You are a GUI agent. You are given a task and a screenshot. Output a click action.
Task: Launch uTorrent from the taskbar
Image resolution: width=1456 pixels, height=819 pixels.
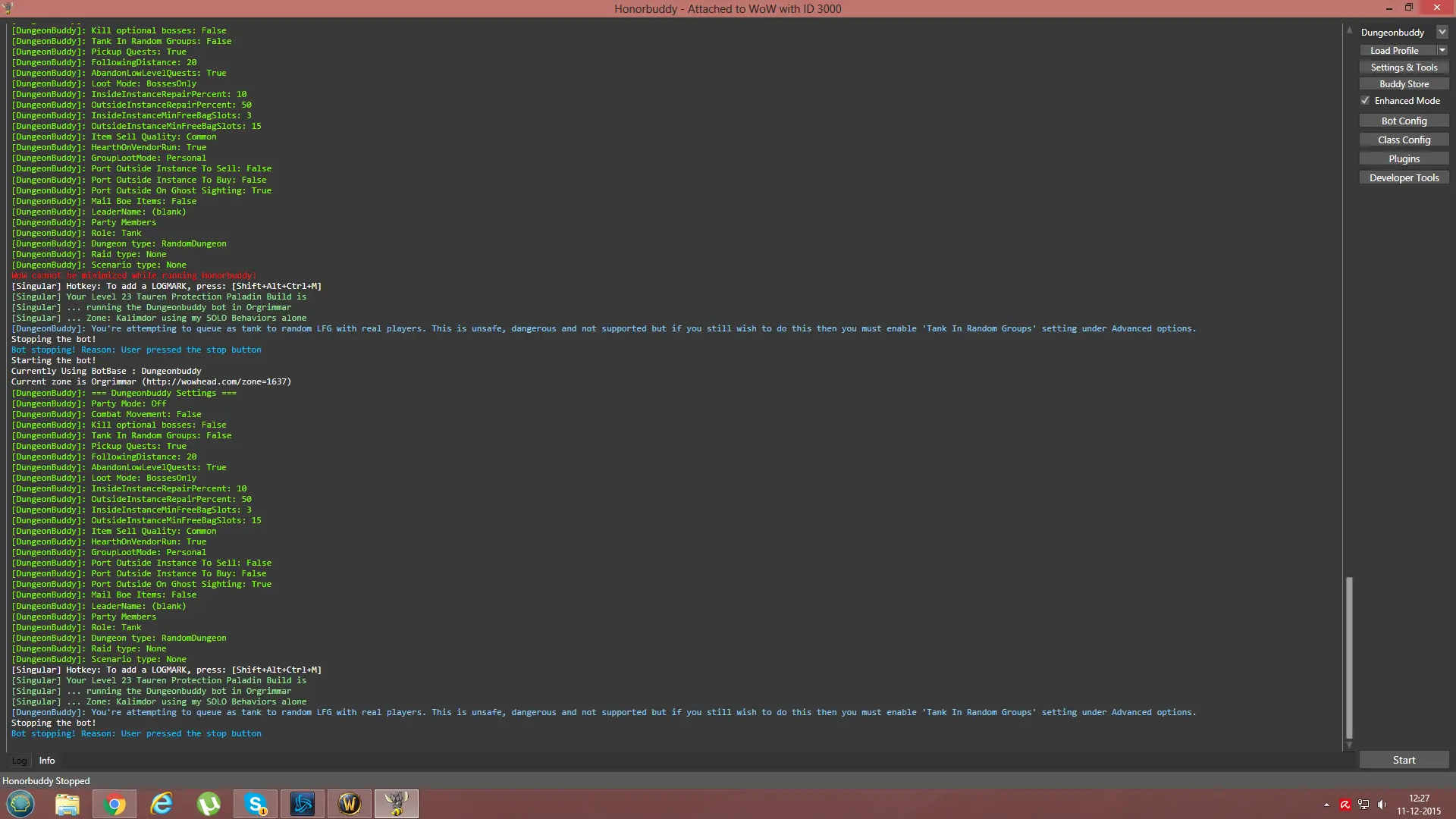[x=209, y=804]
